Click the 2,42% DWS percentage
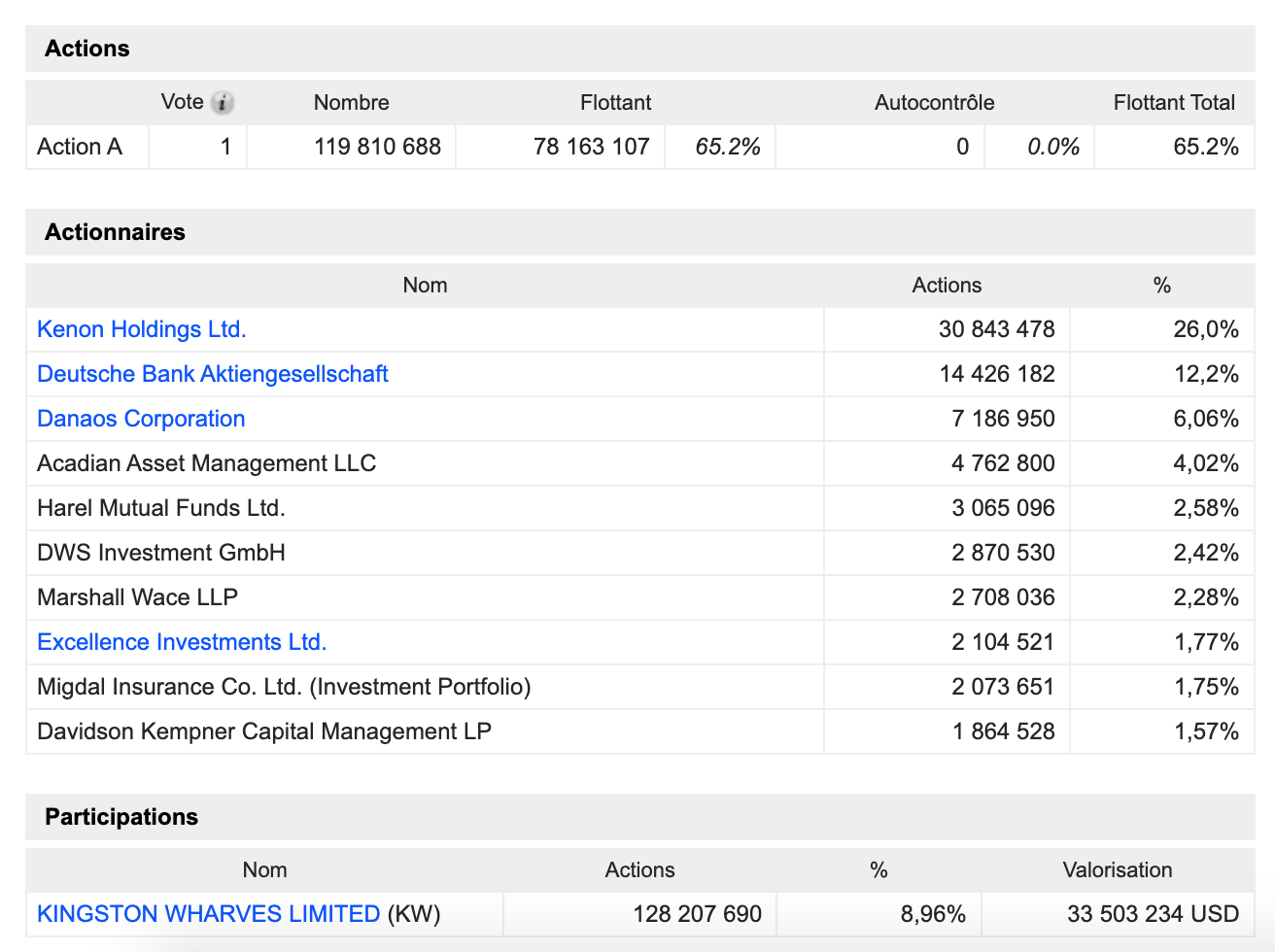Viewport: 1275px width, 952px height. click(x=1206, y=553)
